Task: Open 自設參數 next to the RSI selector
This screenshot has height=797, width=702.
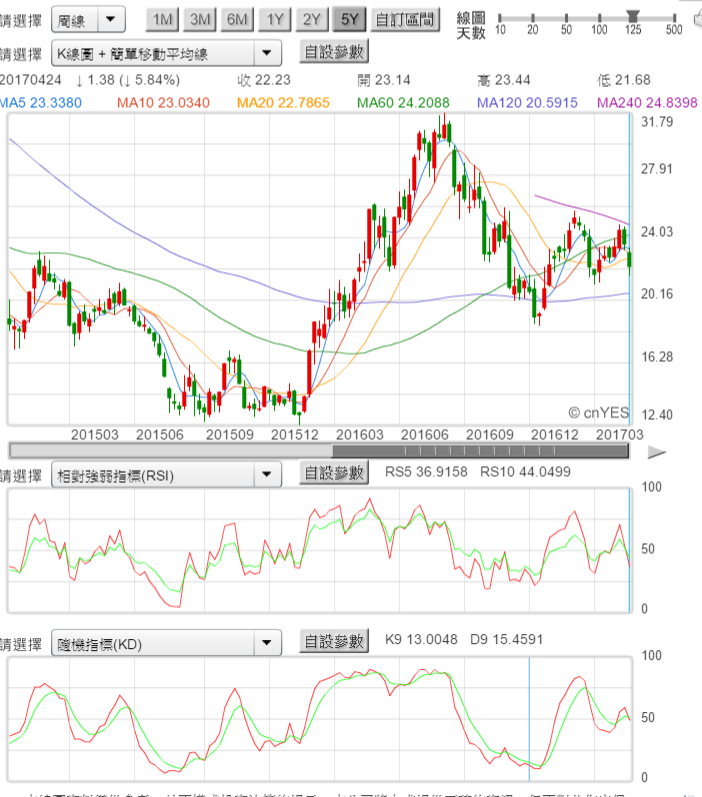Action: pos(333,474)
